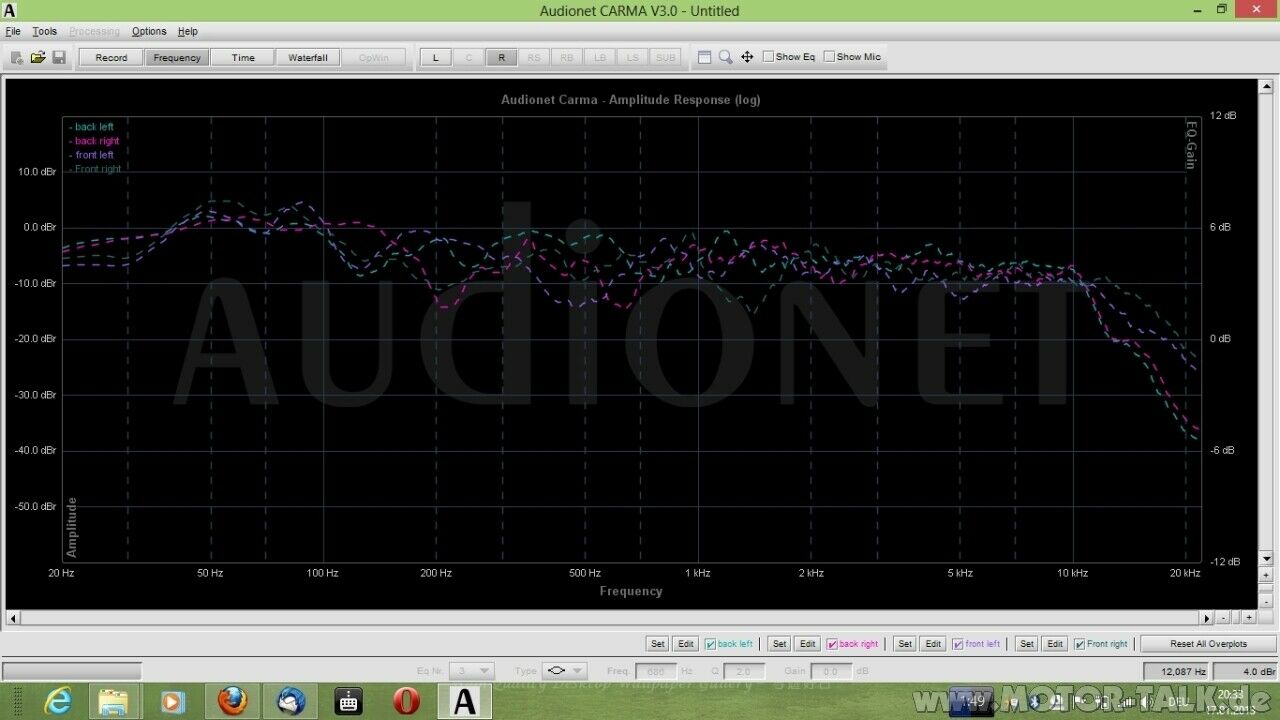Select the LS channel button
1280x720 pixels.
[633, 57]
